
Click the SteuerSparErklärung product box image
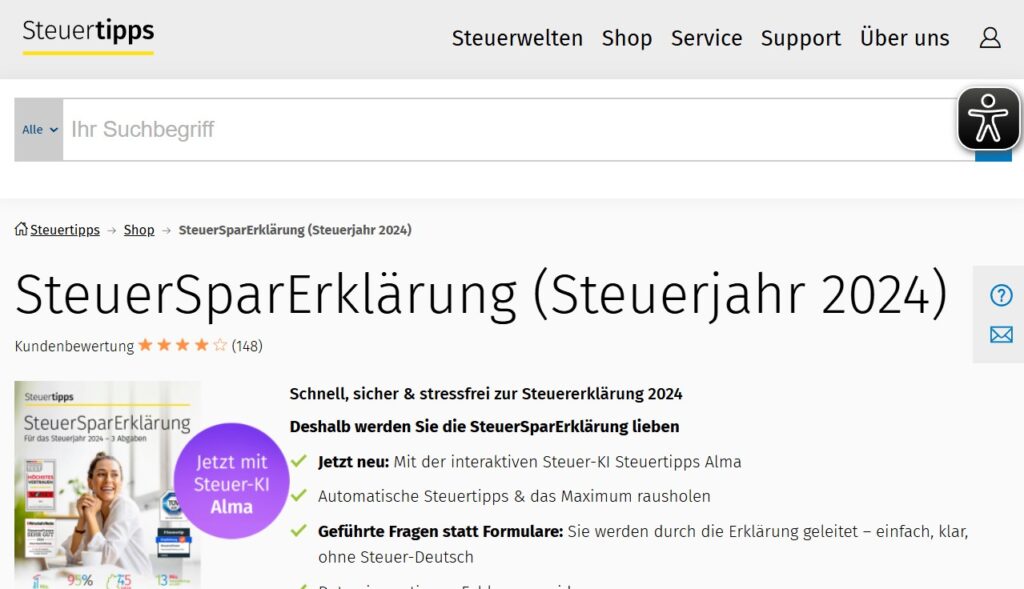[x=107, y=480]
